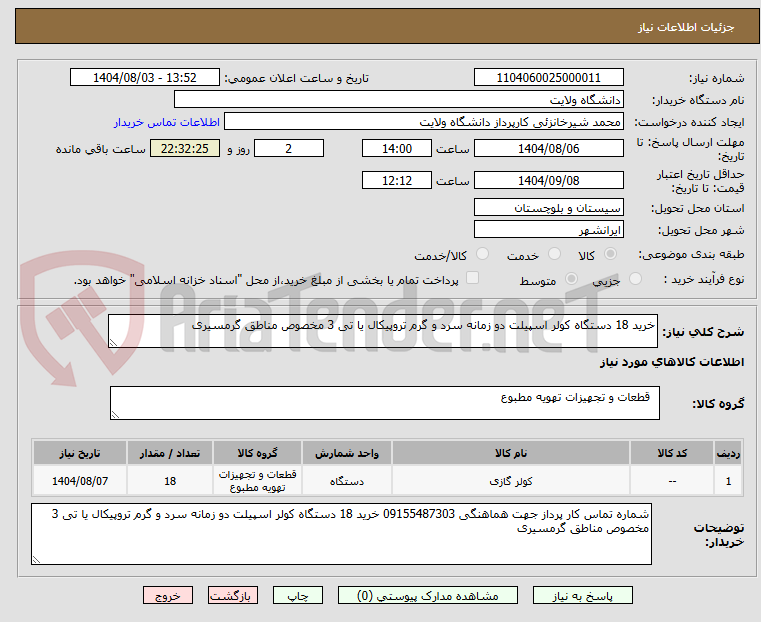Select the متوسط purchase type radio
The image size is (761, 622).
click(572, 279)
